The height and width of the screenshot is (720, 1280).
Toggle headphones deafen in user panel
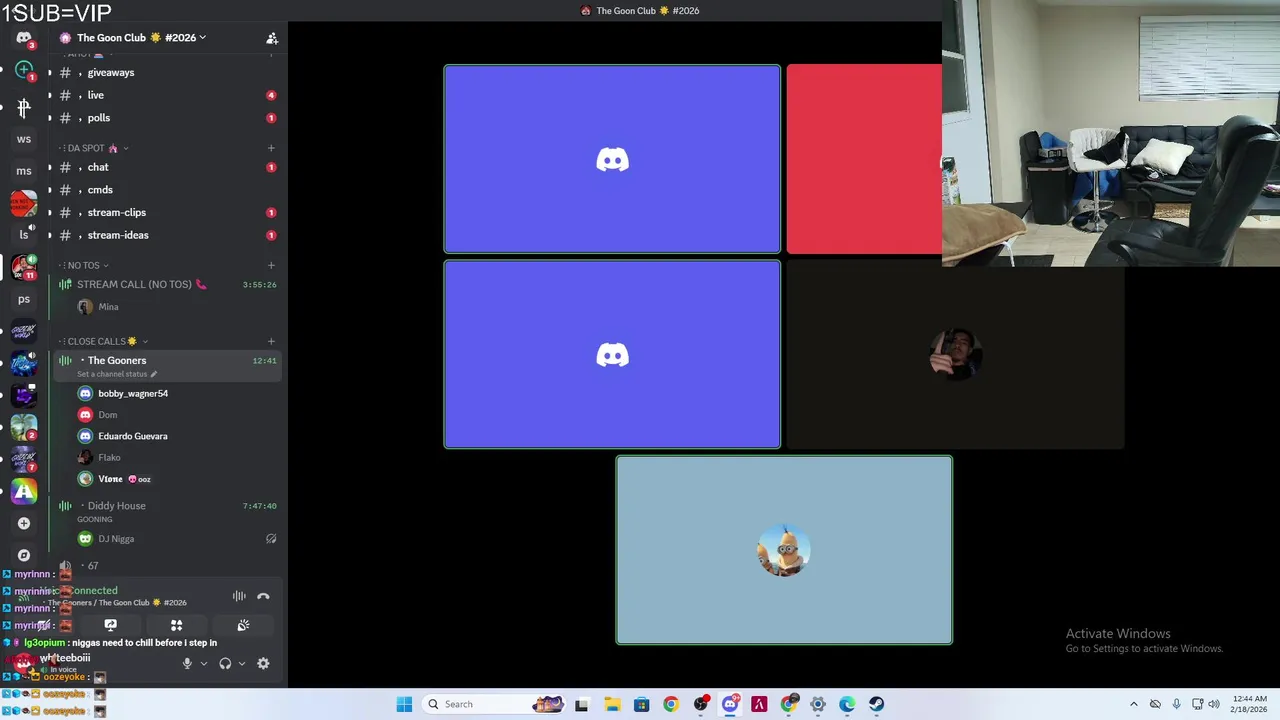[x=225, y=663]
